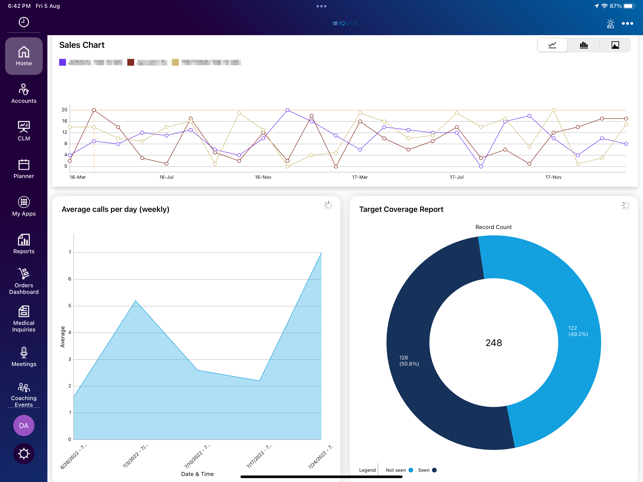Viewport: 643px width, 482px height.
Task: Select the Home tab in sidebar
Action: (x=24, y=56)
